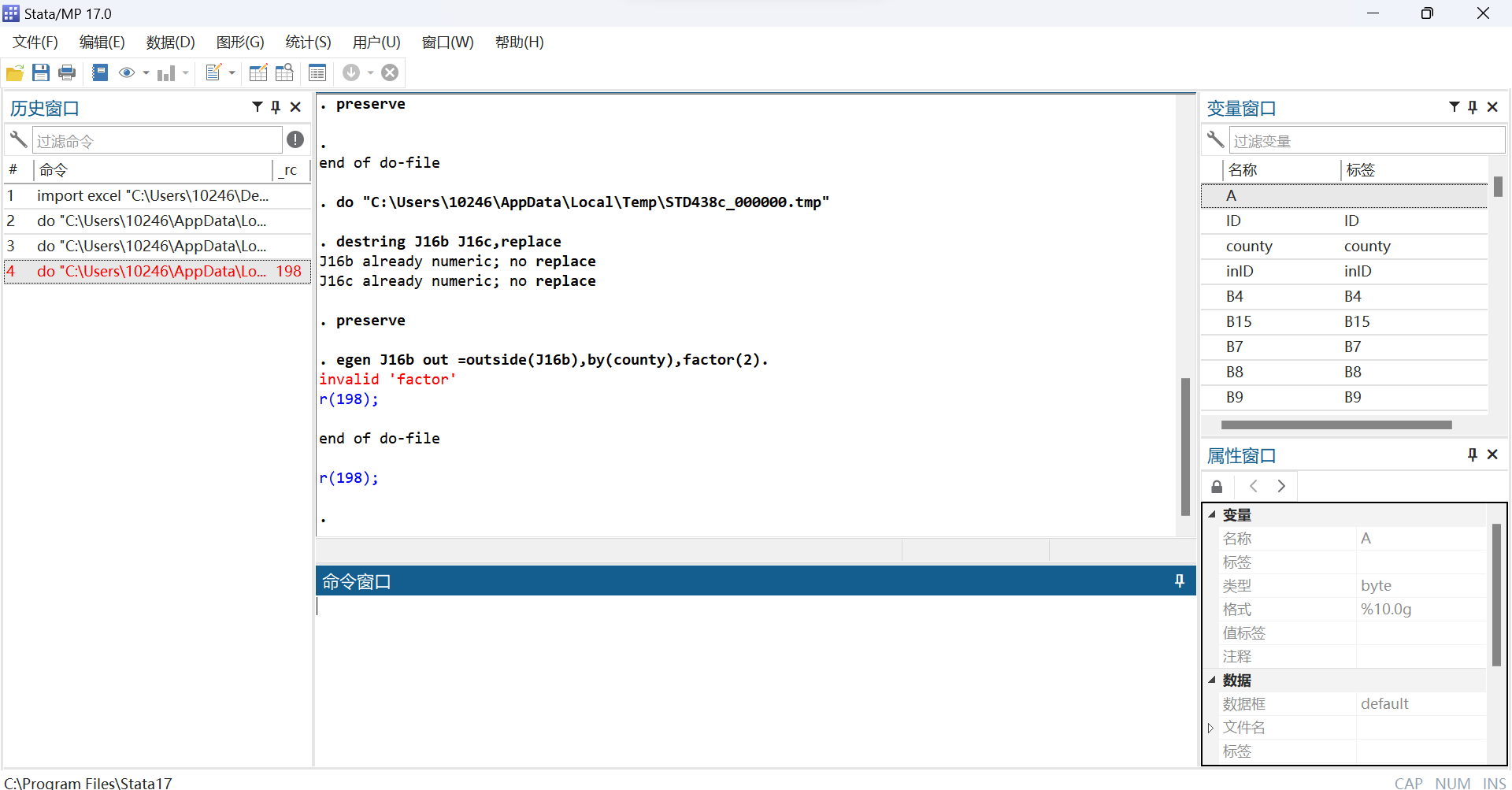Toggle pin on the 命令窗口 panel
The height and width of the screenshot is (790, 1512).
[x=1179, y=581]
